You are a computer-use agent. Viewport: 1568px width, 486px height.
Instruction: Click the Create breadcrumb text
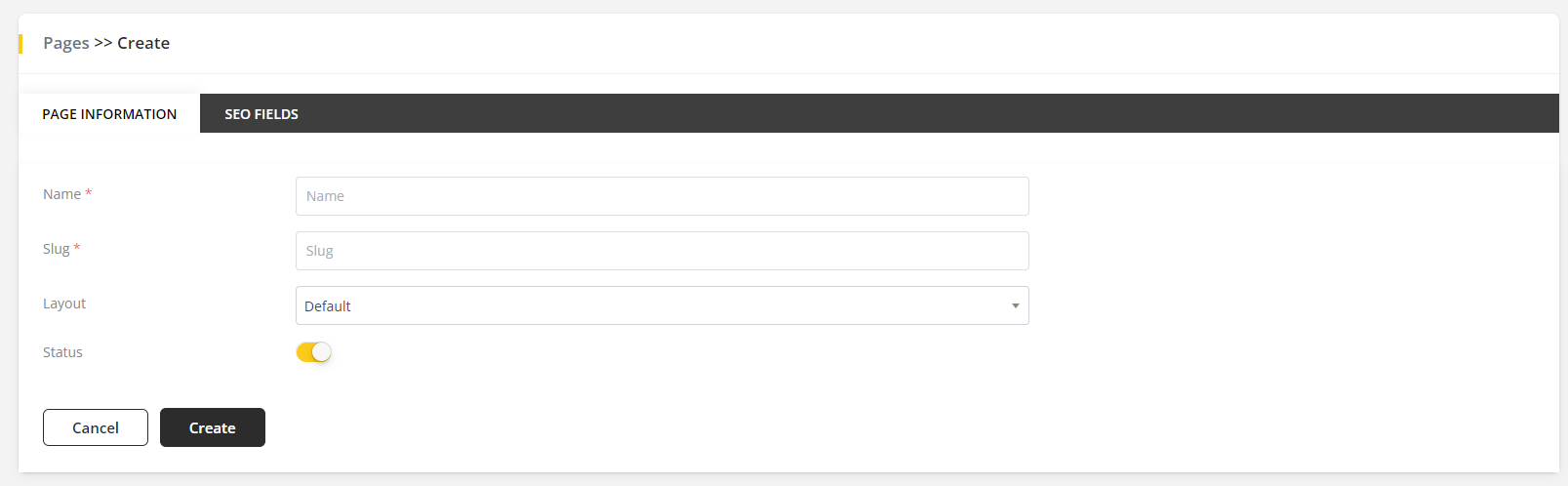tap(143, 43)
